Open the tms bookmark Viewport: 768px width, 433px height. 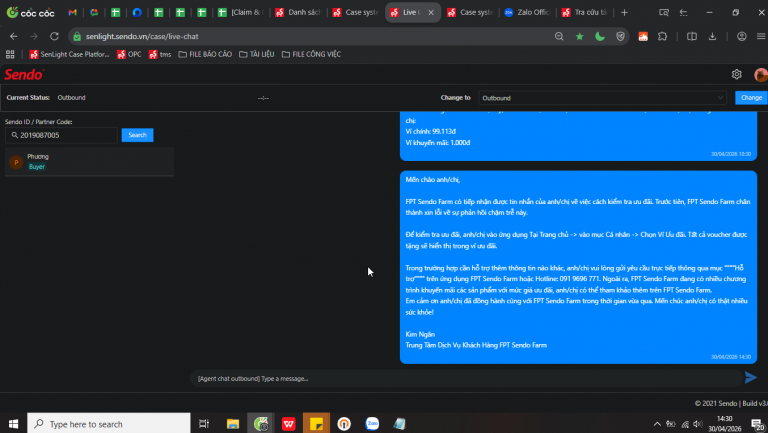(160, 54)
